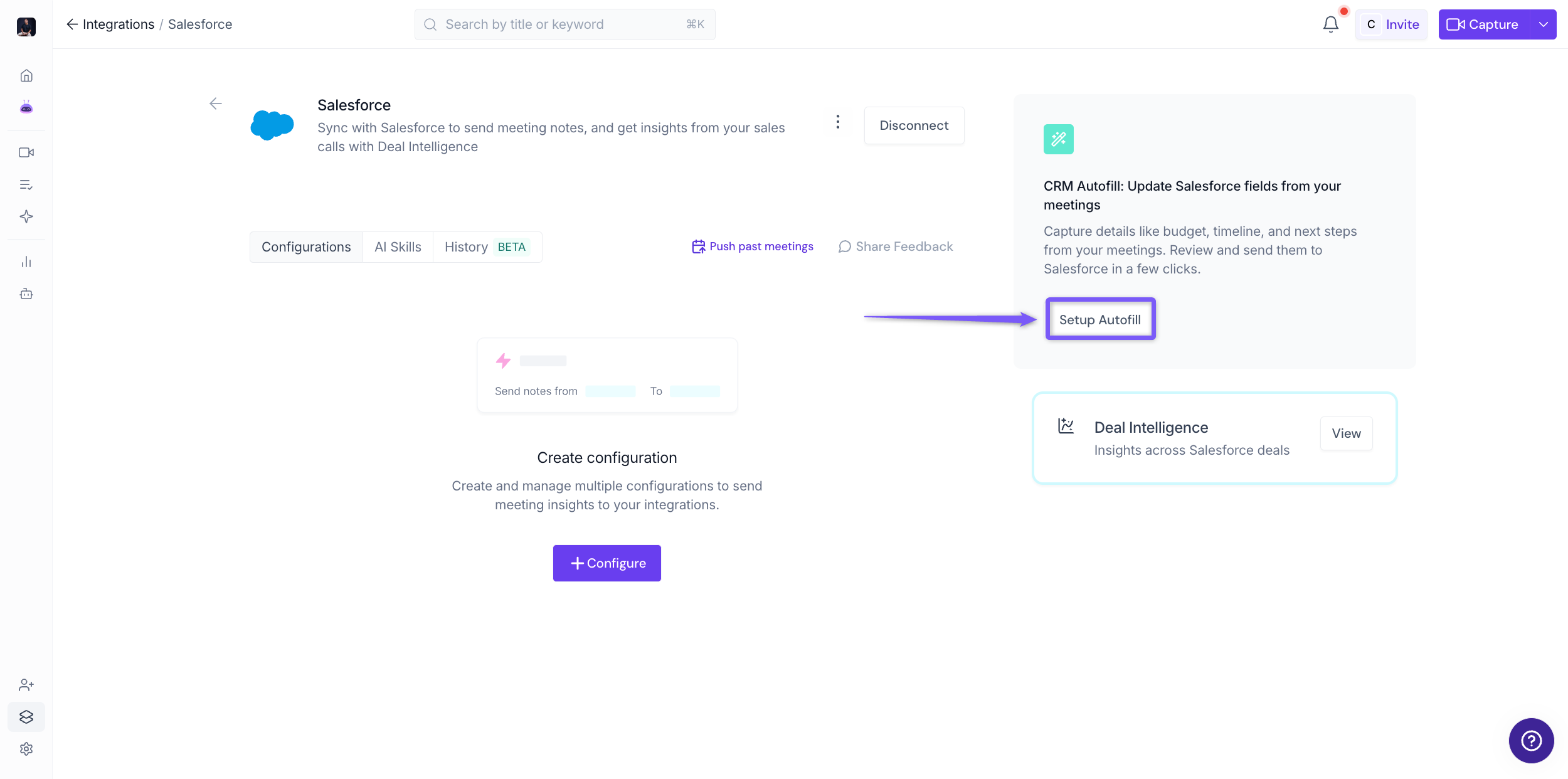The width and height of the screenshot is (1568, 779).
Task: Open the settings gear in sidebar
Action: tap(26, 749)
